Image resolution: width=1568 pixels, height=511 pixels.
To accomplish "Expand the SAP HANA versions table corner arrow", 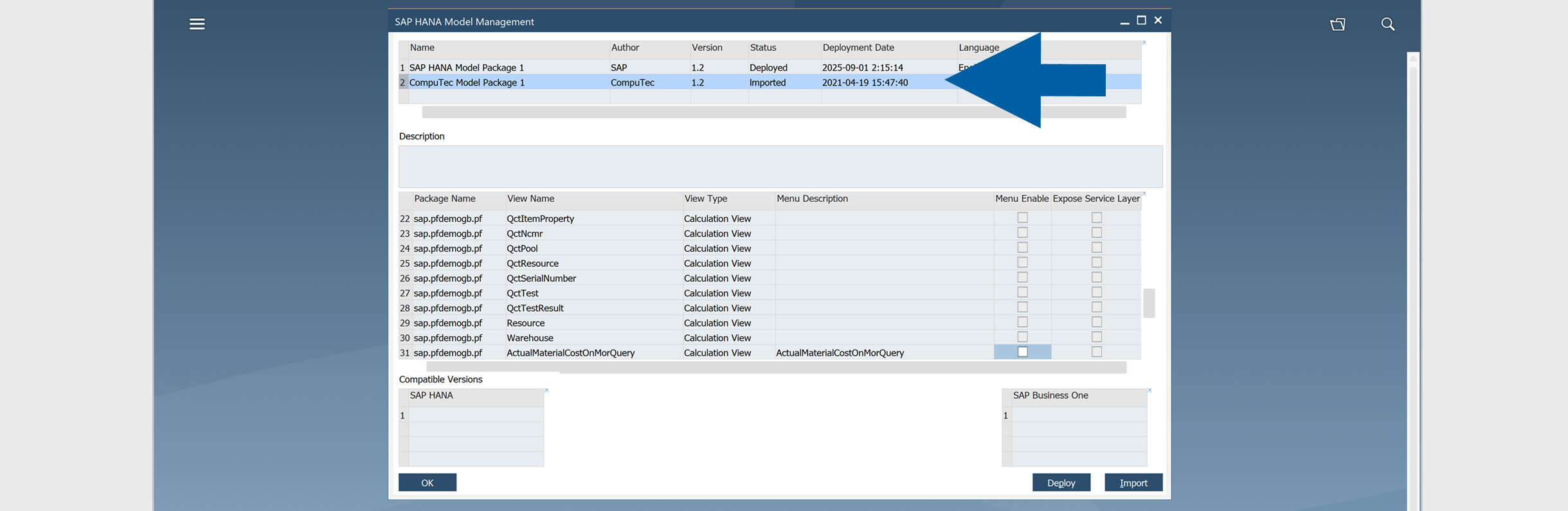I will pyautogui.click(x=546, y=391).
